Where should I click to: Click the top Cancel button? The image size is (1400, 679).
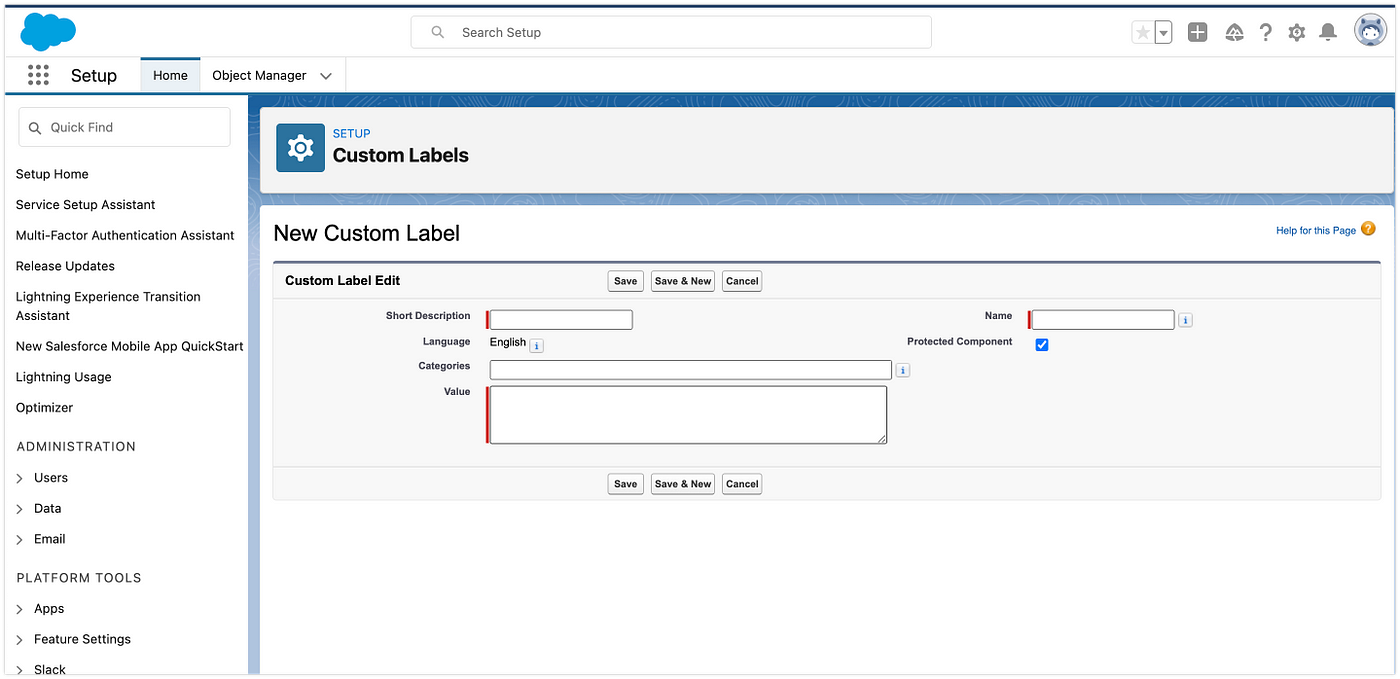click(x=742, y=281)
